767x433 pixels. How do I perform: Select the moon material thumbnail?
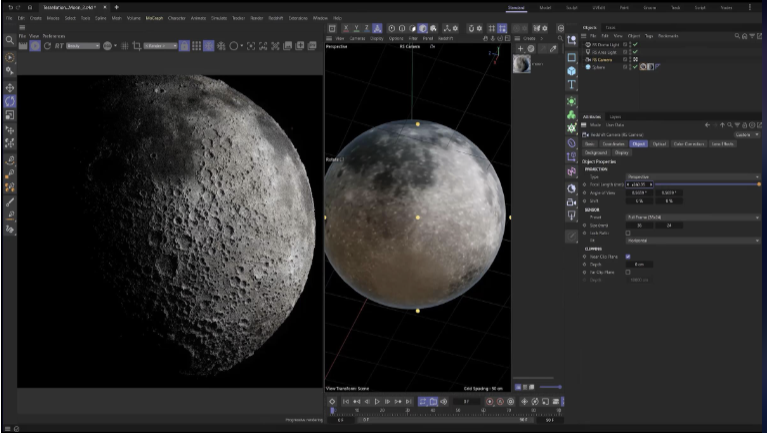[x=522, y=64]
